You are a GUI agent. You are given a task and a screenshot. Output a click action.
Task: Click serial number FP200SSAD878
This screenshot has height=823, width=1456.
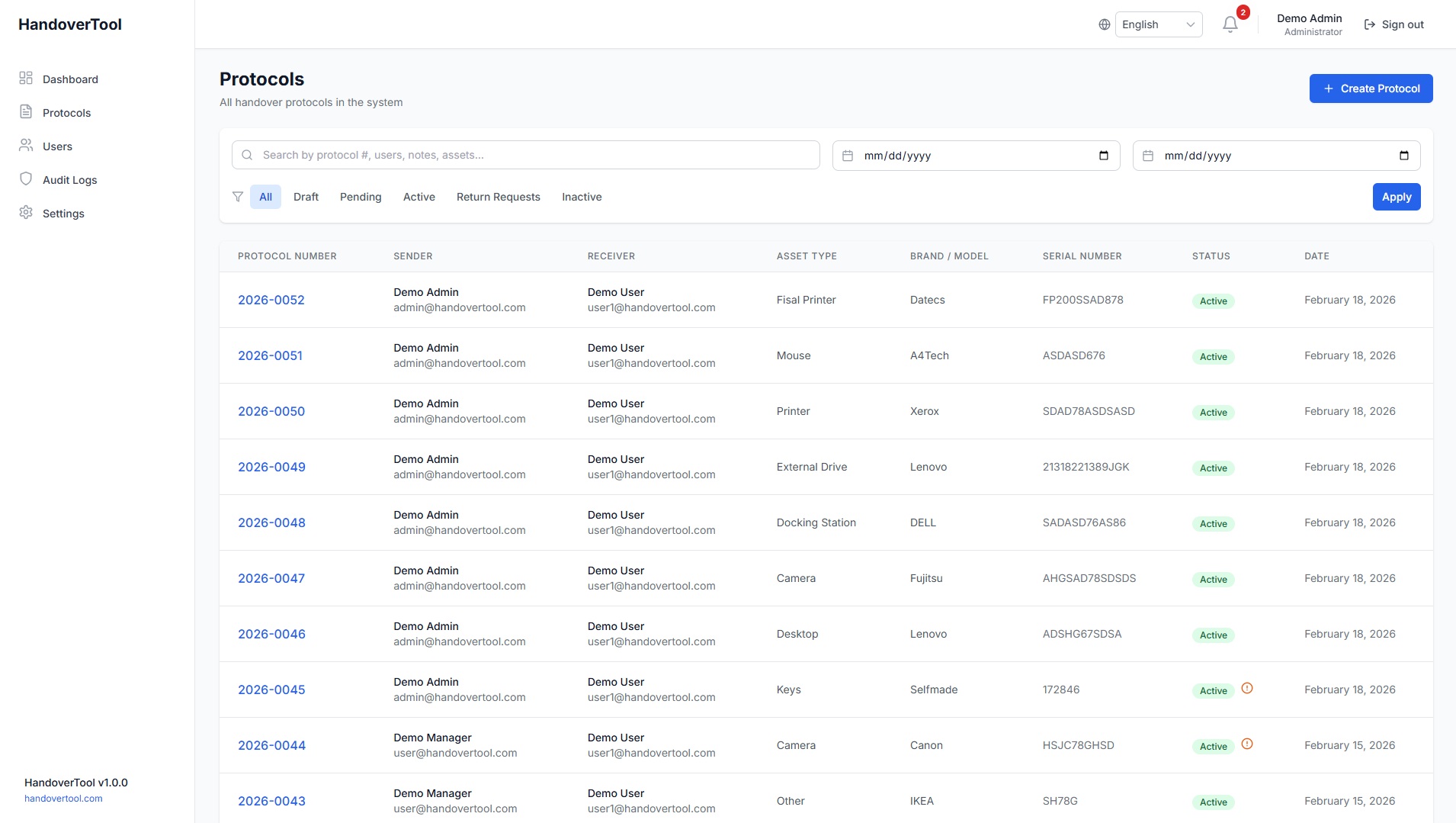[x=1082, y=300]
